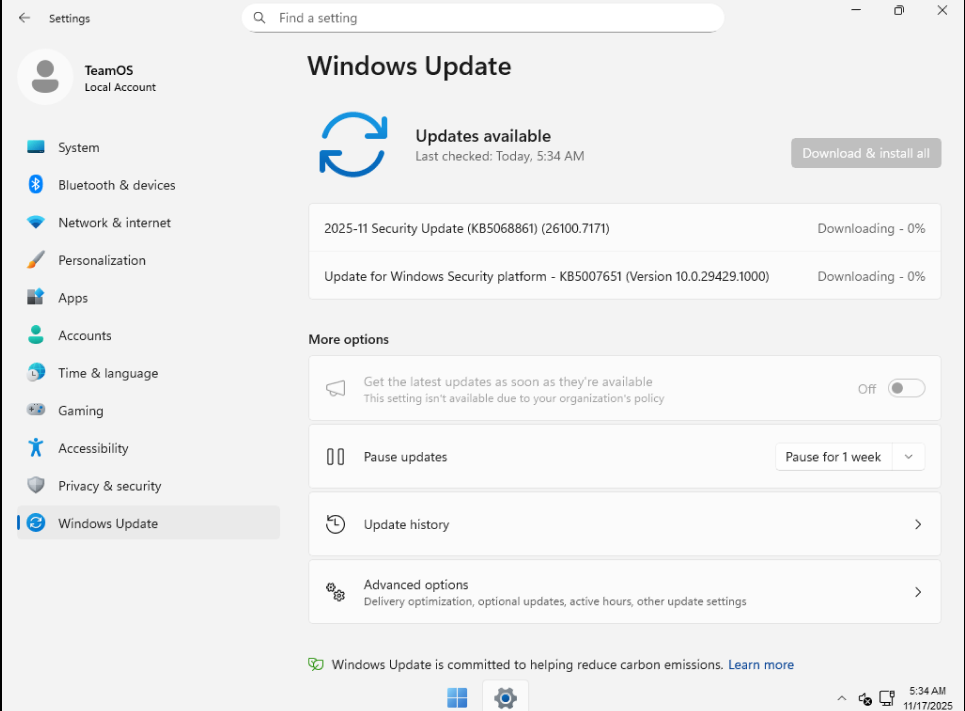Click the Windows Update sidebar sync icon
This screenshot has width=965, height=711.
(36, 523)
